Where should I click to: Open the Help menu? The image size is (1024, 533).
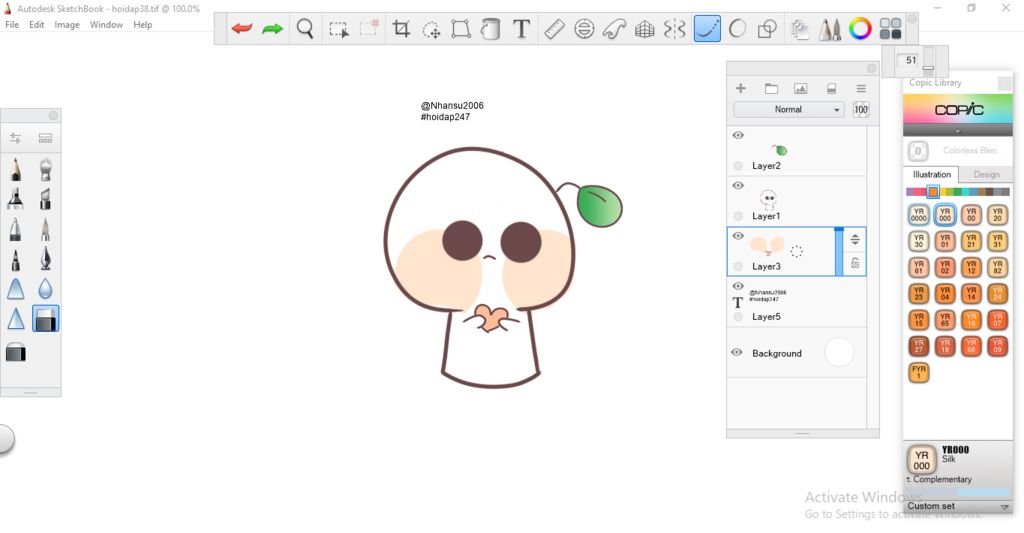pyautogui.click(x=142, y=25)
